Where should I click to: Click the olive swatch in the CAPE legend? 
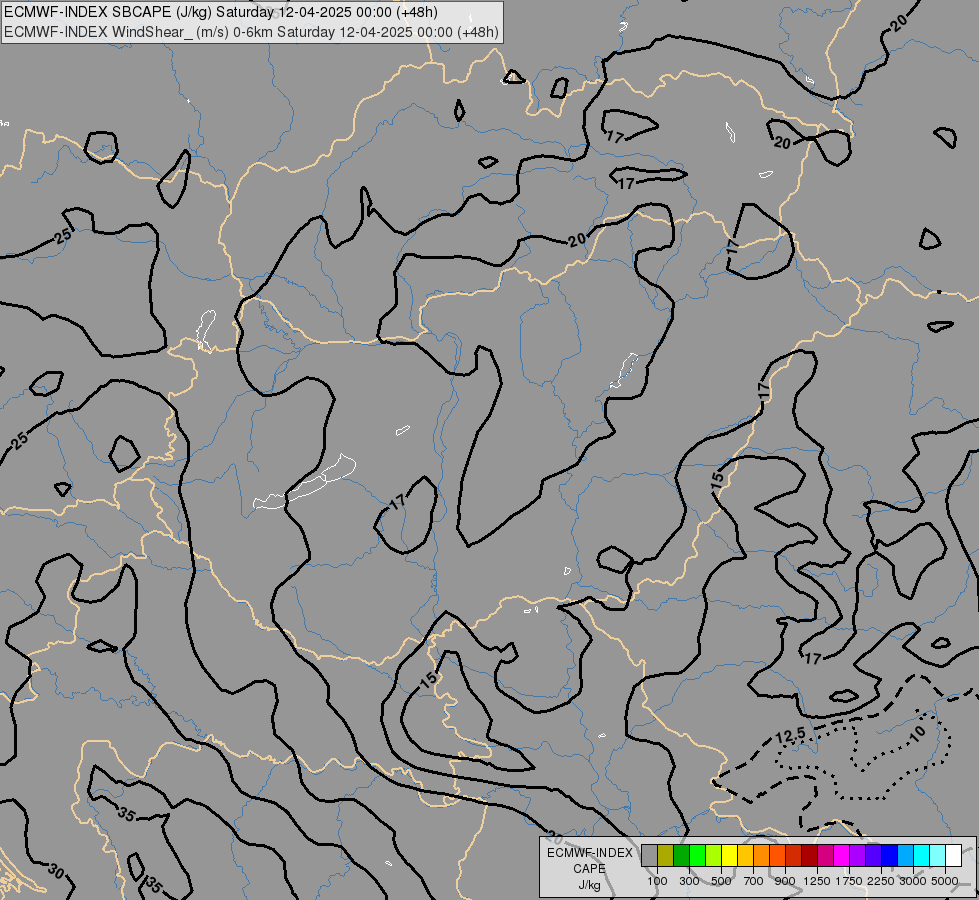click(x=666, y=855)
